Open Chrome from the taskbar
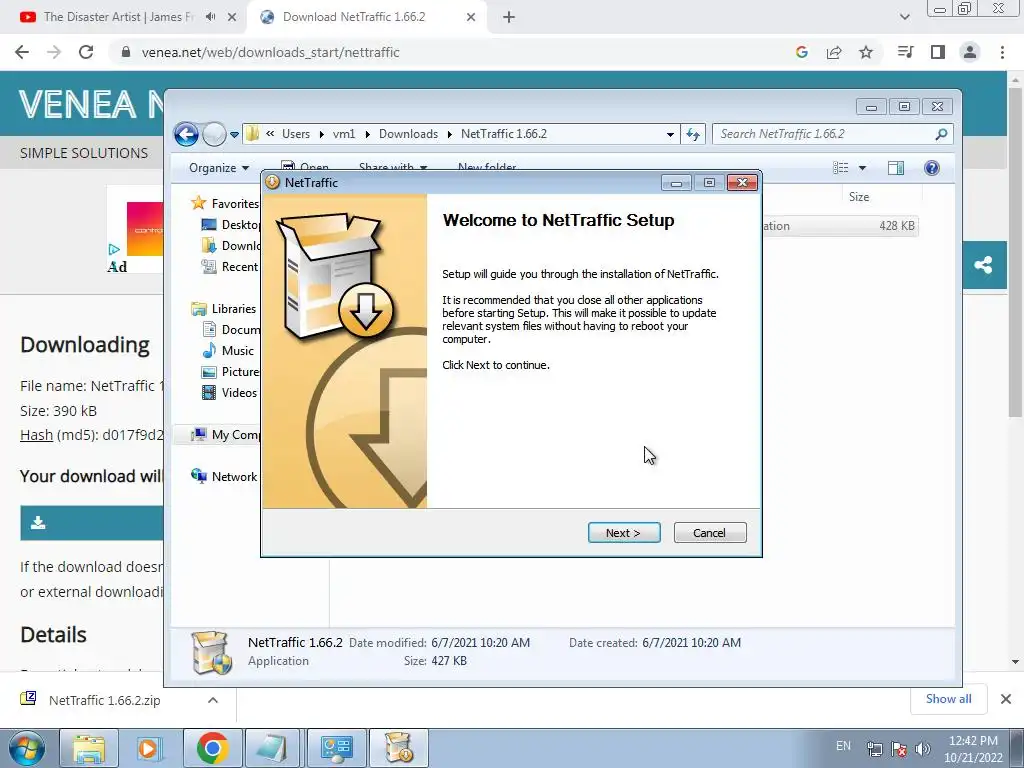The width and height of the screenshot is (1024, 768). pyautogui.click(x=212, y=748)
